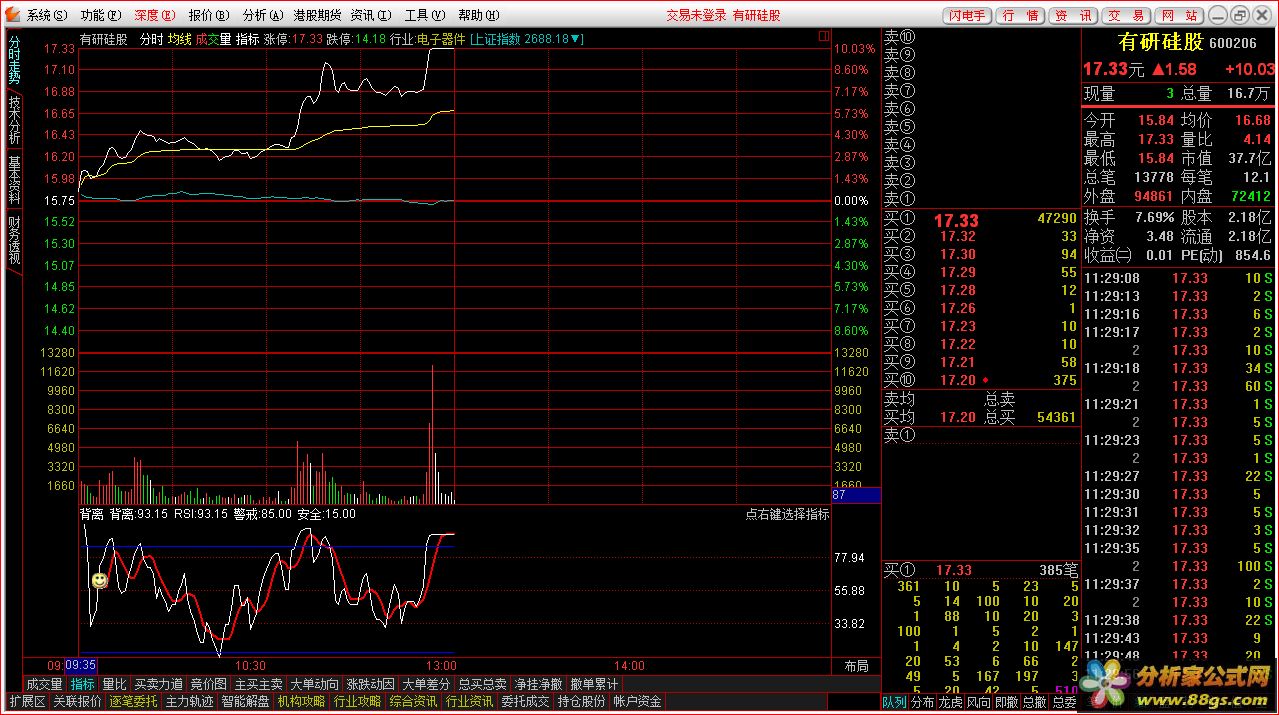Switch to the 竞价图 tab
The image size is (1279, 715).
208,684
